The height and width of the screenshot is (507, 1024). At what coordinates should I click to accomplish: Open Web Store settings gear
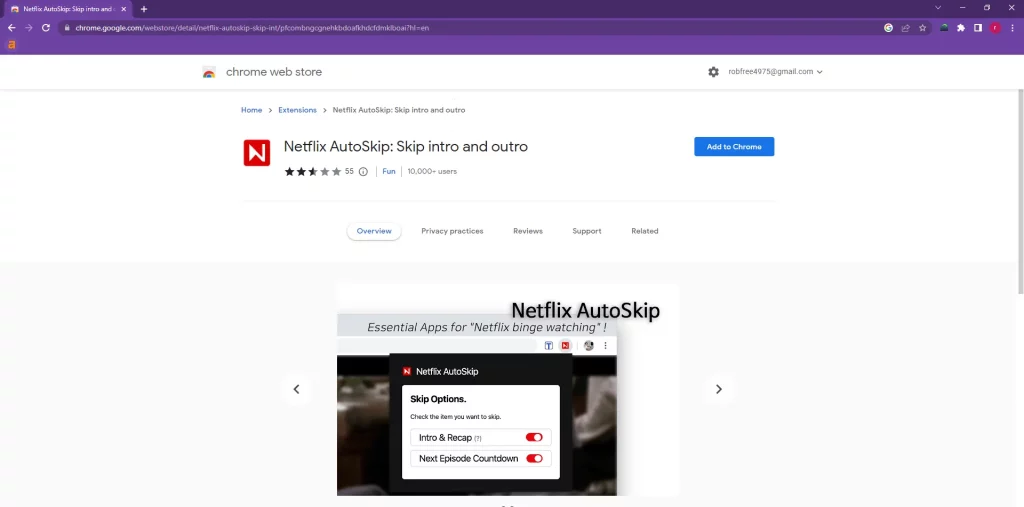pyautogui.click(x=713, y=72)
